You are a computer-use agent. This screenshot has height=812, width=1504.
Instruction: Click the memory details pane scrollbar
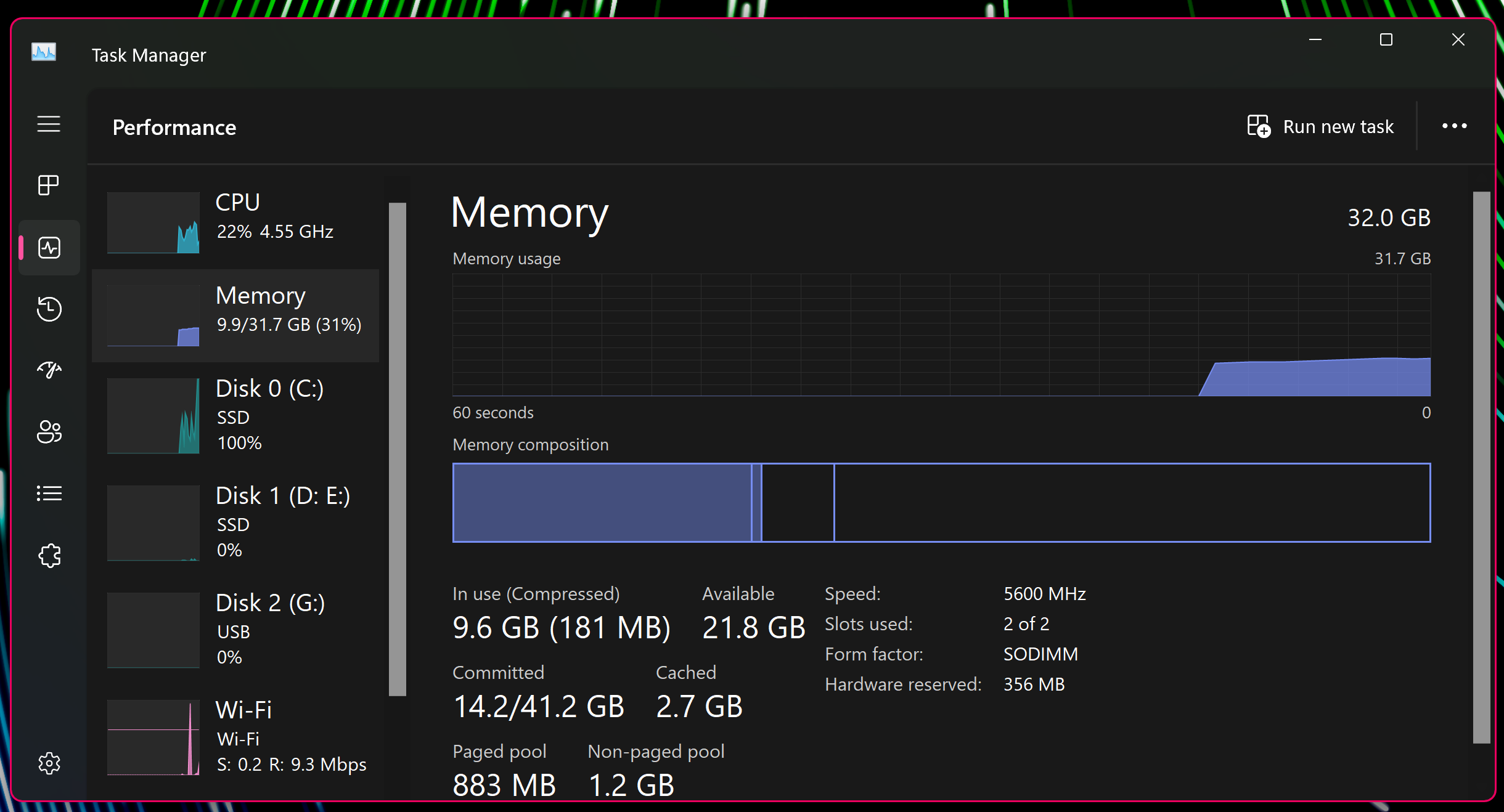click(x=1481, y=467)
